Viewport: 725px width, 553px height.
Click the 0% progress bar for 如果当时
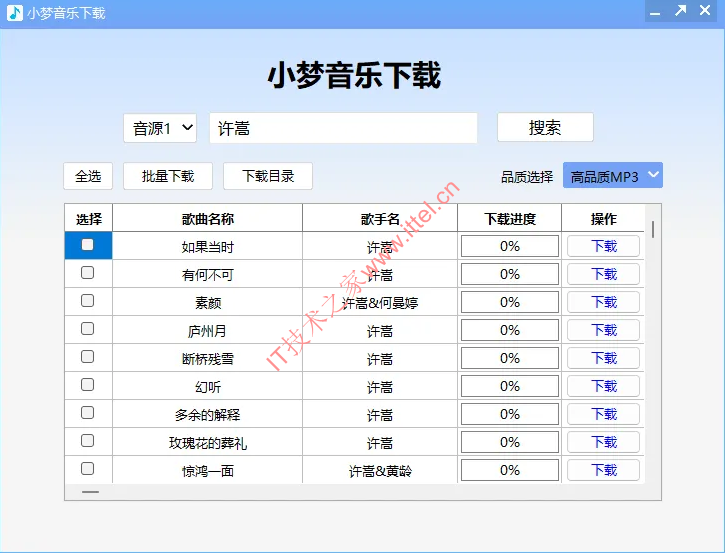[x=510, y=246]
